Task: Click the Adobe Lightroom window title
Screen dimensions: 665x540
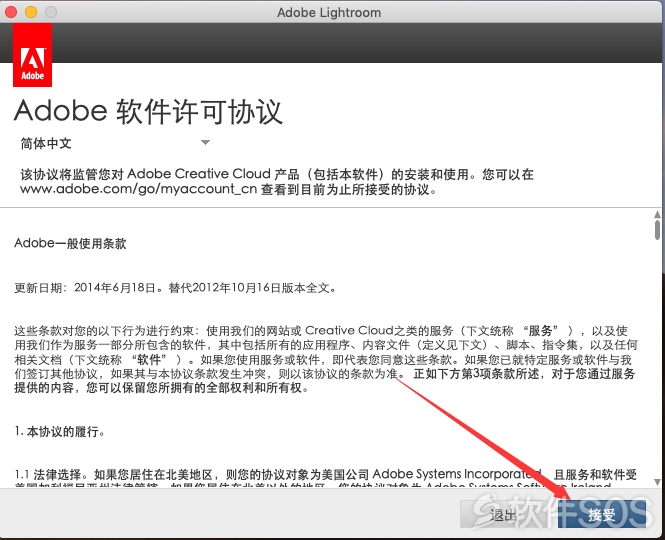Action: point(329,12)
